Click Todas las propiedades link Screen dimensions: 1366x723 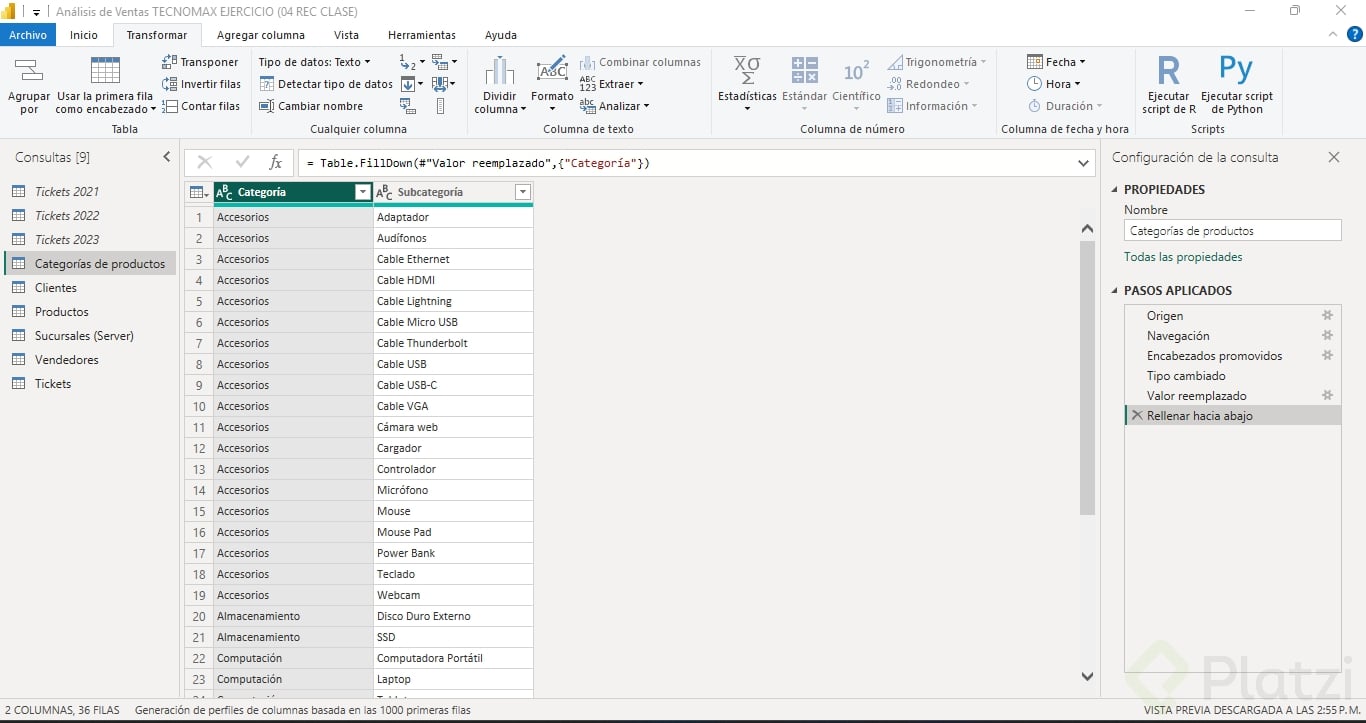(1183, 257)
